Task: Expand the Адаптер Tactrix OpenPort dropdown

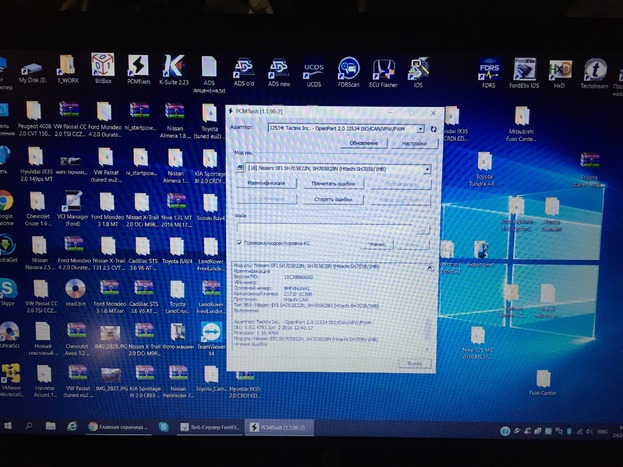Action: [419, 129]
